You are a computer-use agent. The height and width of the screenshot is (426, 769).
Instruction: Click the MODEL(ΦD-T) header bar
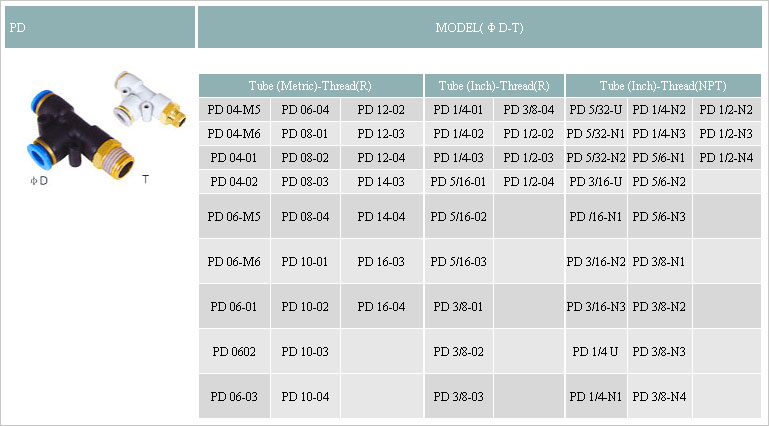(x=479, y=27)
